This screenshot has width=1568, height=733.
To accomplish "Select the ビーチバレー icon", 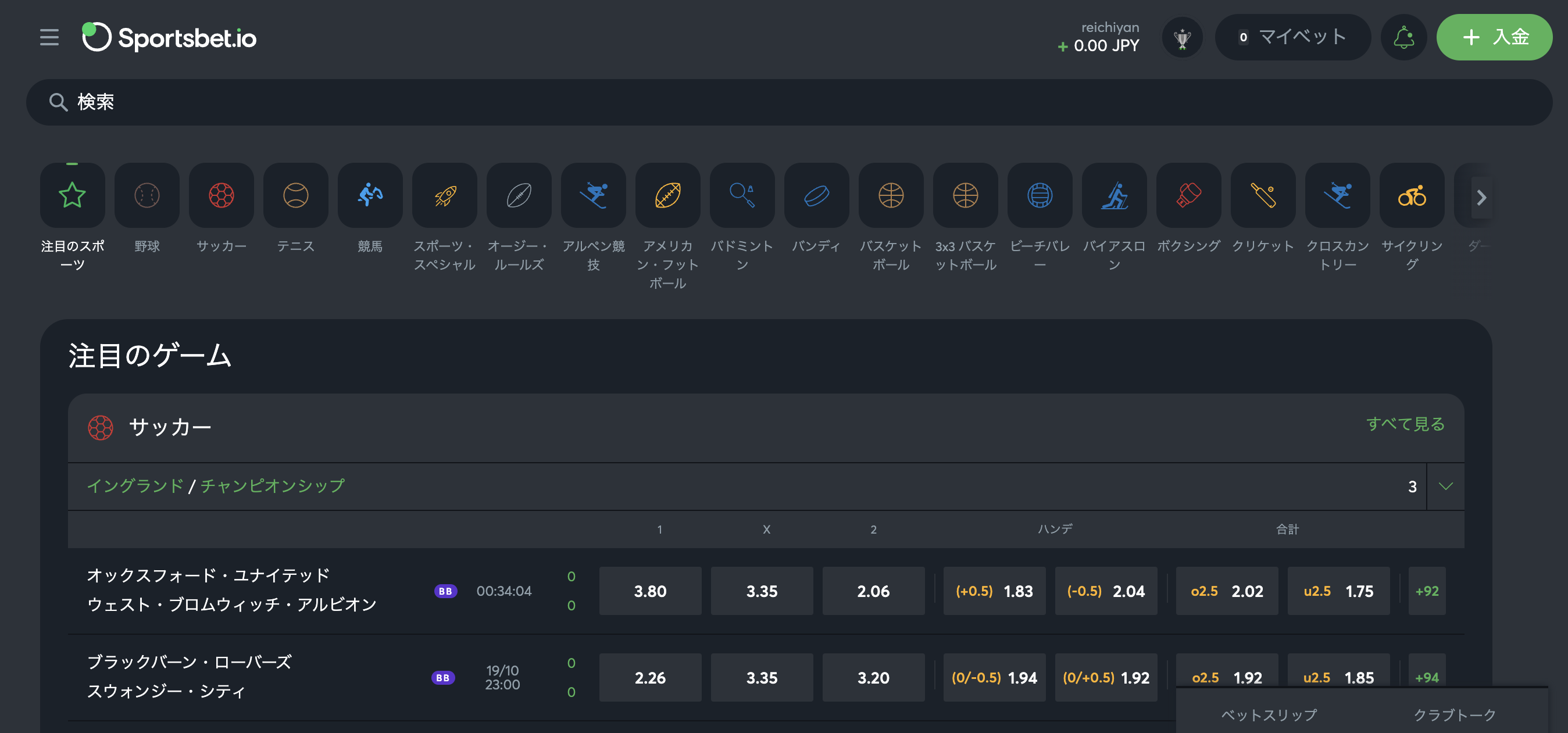I will (1040, 195).
